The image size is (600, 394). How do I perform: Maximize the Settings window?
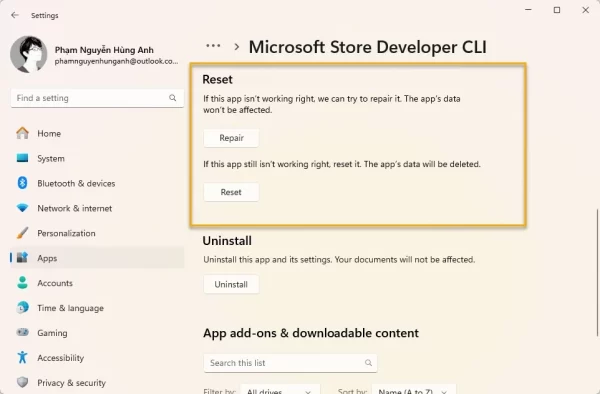(x=557, y=10)
